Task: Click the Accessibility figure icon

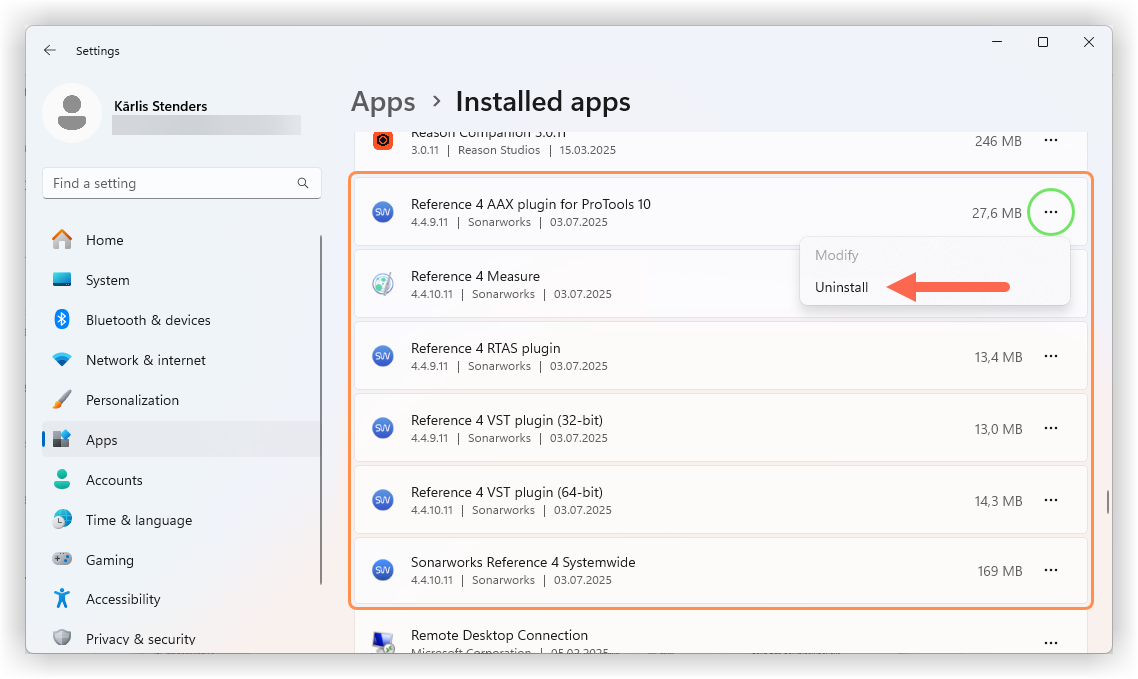Action: coord(62,598)
